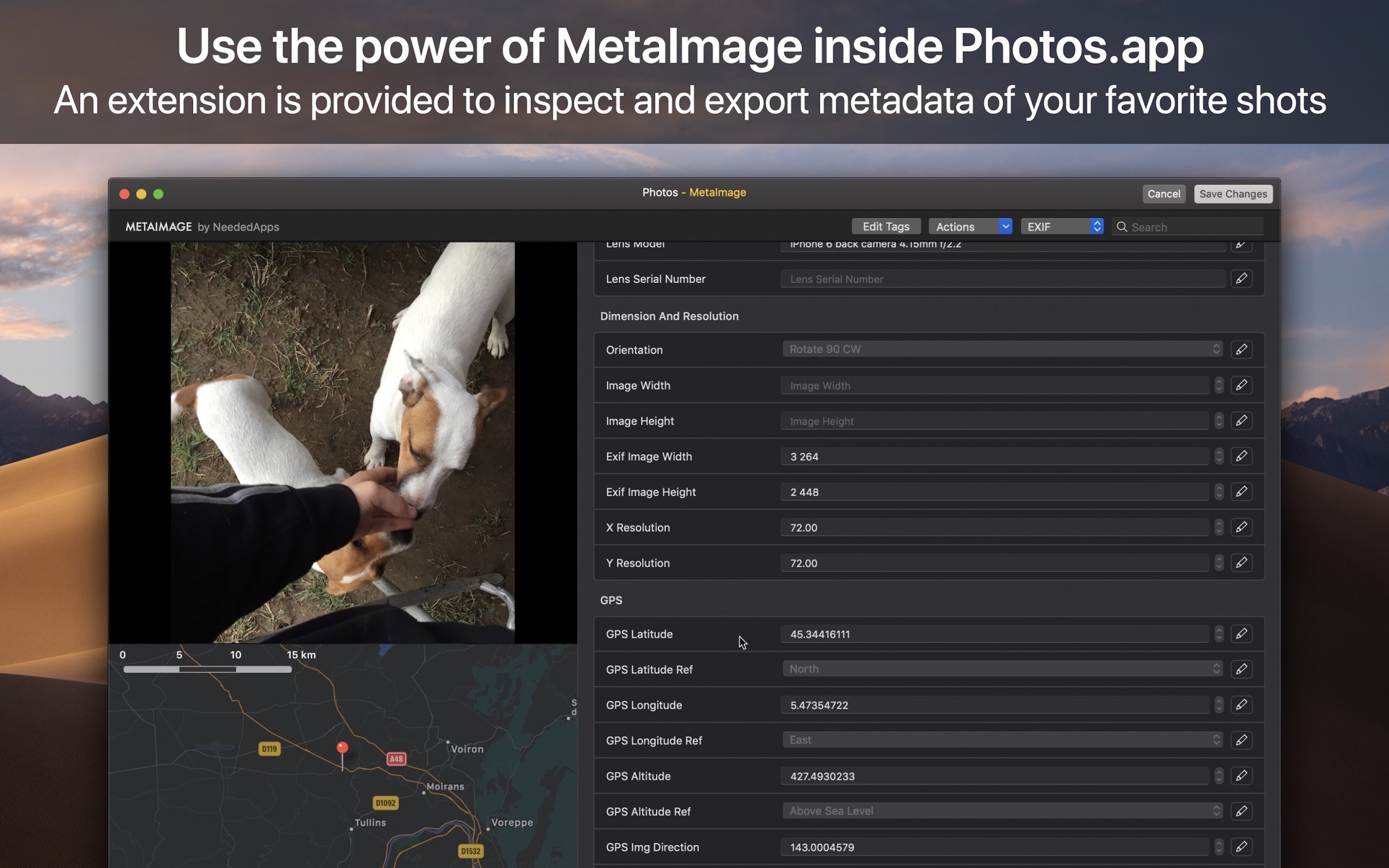The width and height of the screenshot is (1389, 868).
Task: Edit GPS Altitude with its pencil icon
Action: coord(1241,776)
